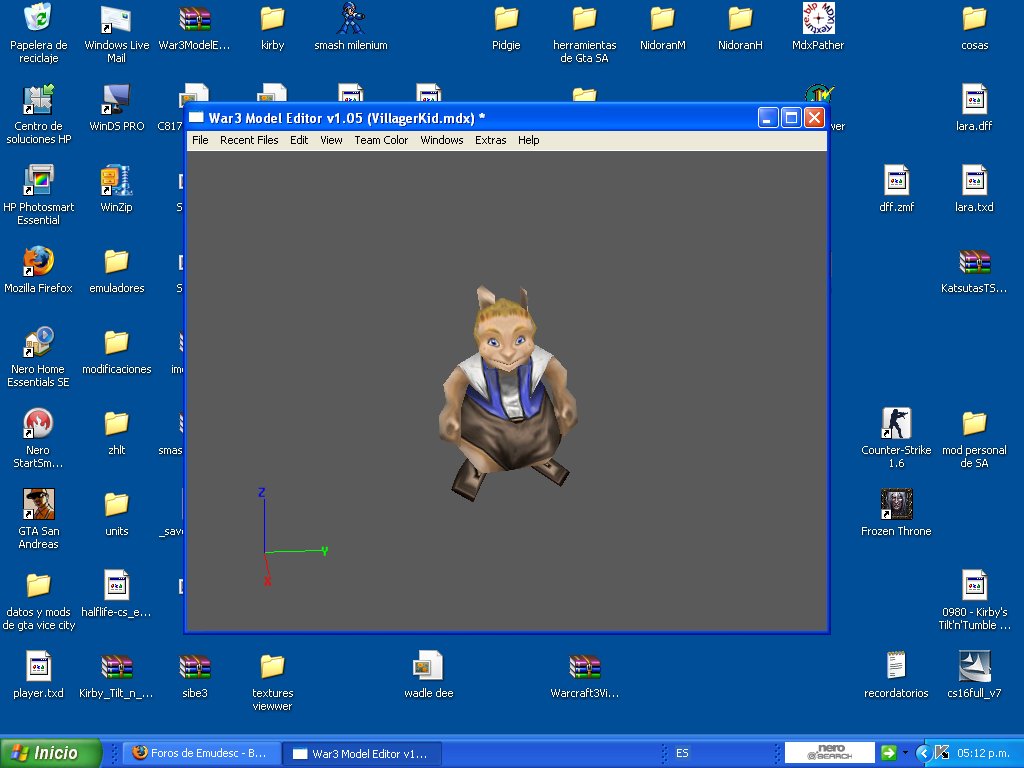Viewport: 1024px width, 768px height.
Task: Select the Kirby_Tilt_n_... archive
Action: (x=116, y=675)
